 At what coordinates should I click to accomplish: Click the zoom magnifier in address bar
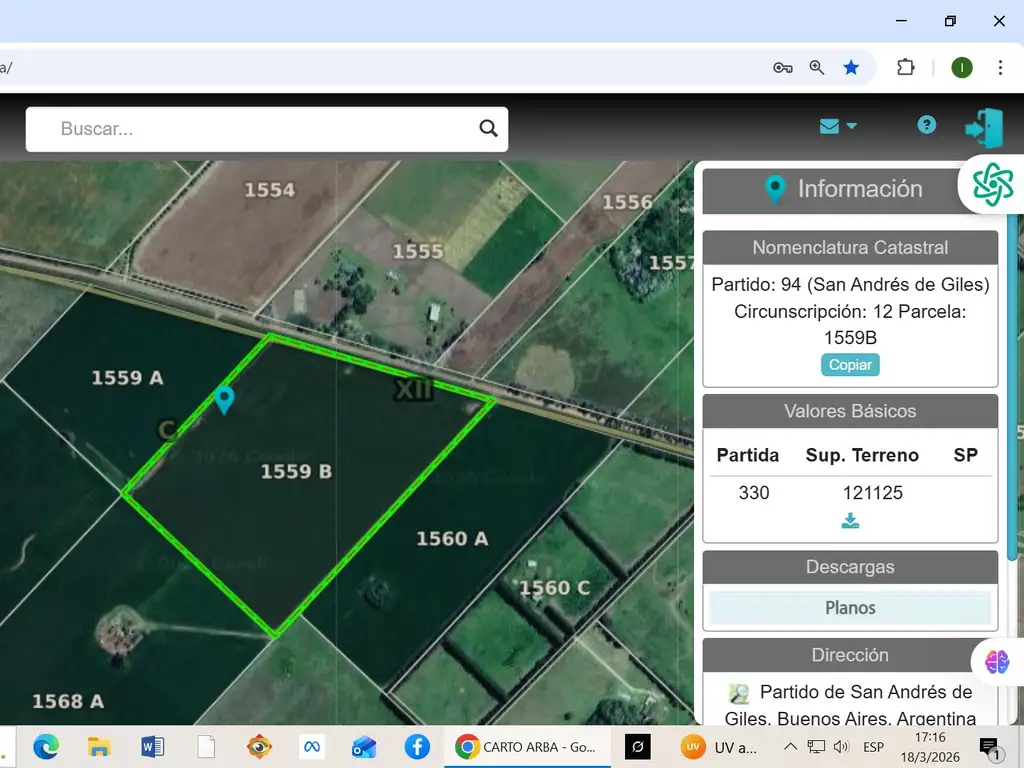pos(817,67)
